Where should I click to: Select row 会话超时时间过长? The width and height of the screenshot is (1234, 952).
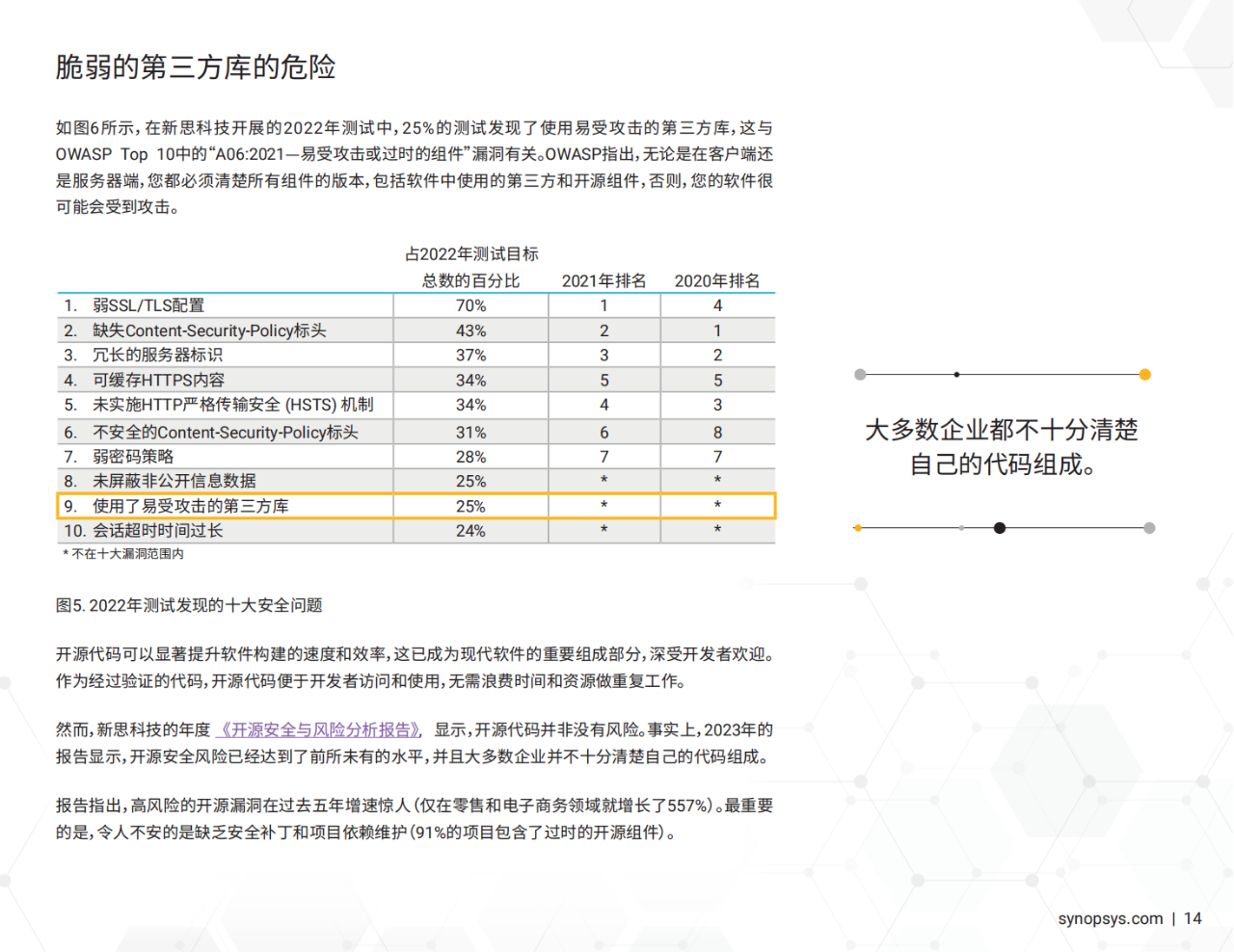point(416,531)
